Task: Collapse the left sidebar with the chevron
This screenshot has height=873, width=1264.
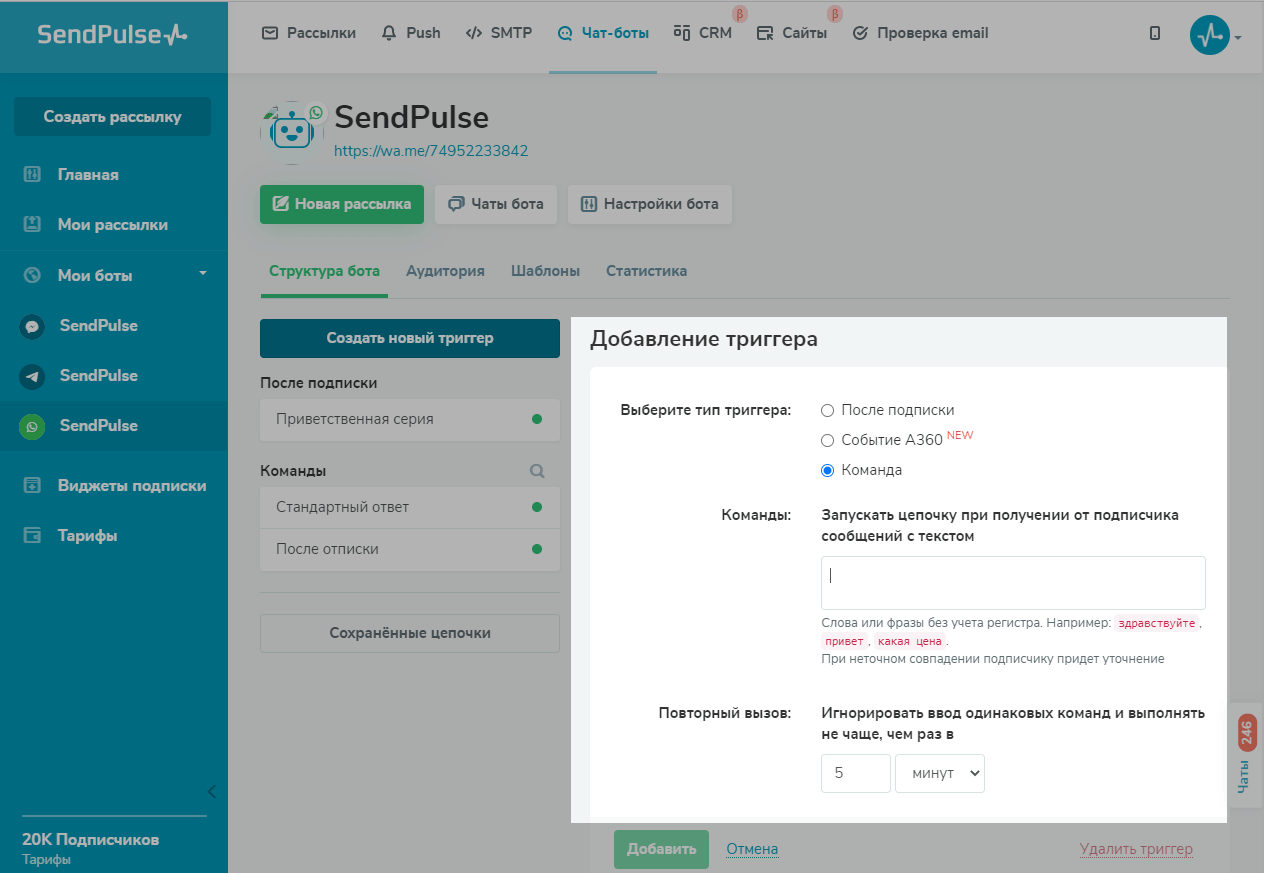Action: tap(211, 791)
